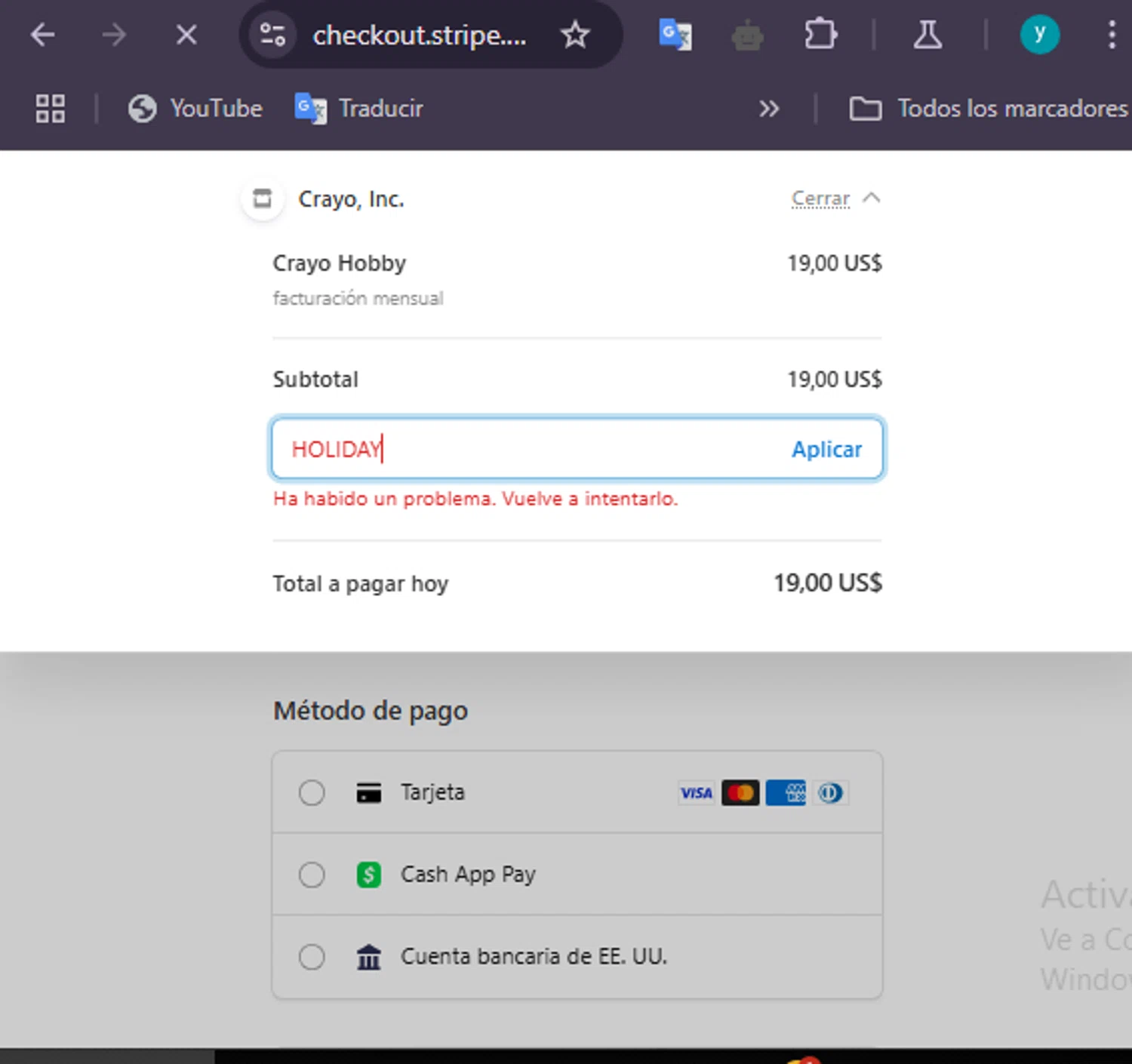Click the chevron next to Cerrar
This screenshot has height=1064, width=1132.
click(x=872, y=198)
